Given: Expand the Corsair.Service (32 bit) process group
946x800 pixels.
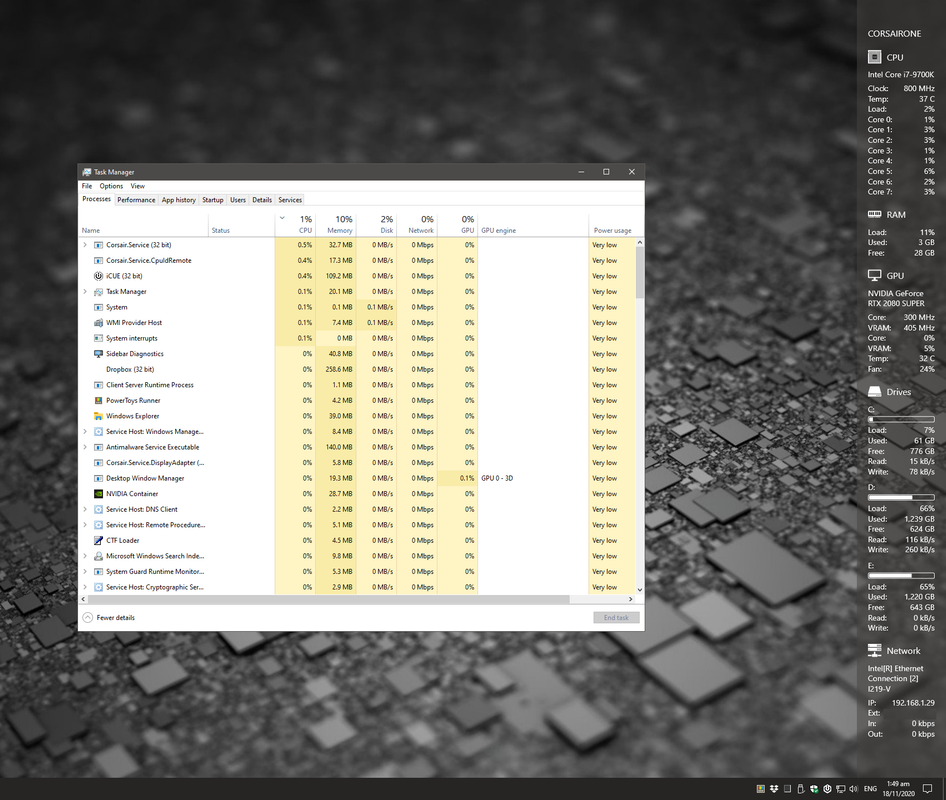Looking at the screenshot, I should coord(85,245).
